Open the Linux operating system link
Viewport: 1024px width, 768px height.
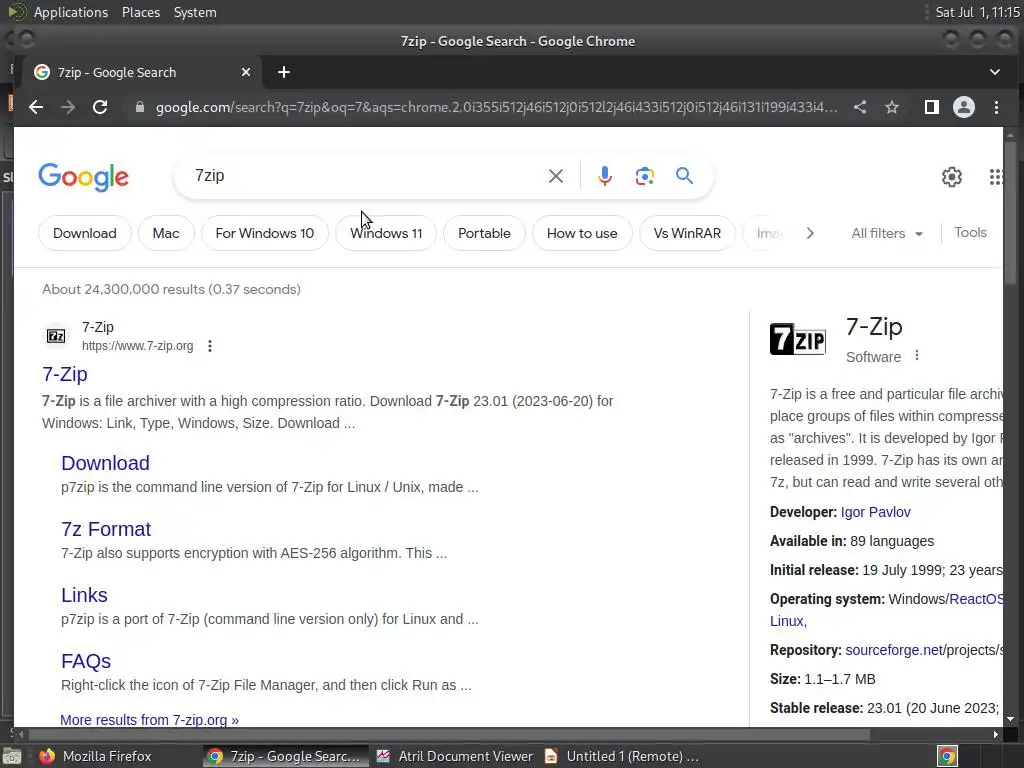click(788, 621)
